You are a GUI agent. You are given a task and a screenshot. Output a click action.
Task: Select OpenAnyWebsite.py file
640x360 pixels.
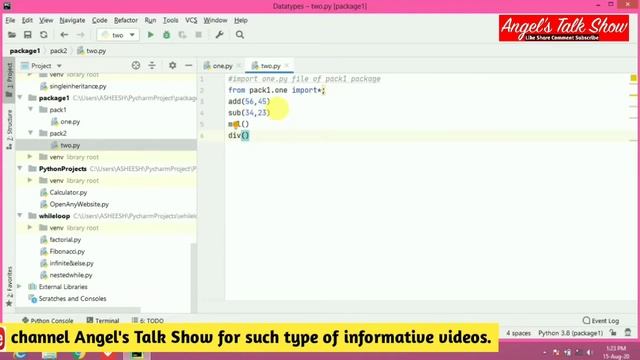pyautogui.click(x=79, y=204)
